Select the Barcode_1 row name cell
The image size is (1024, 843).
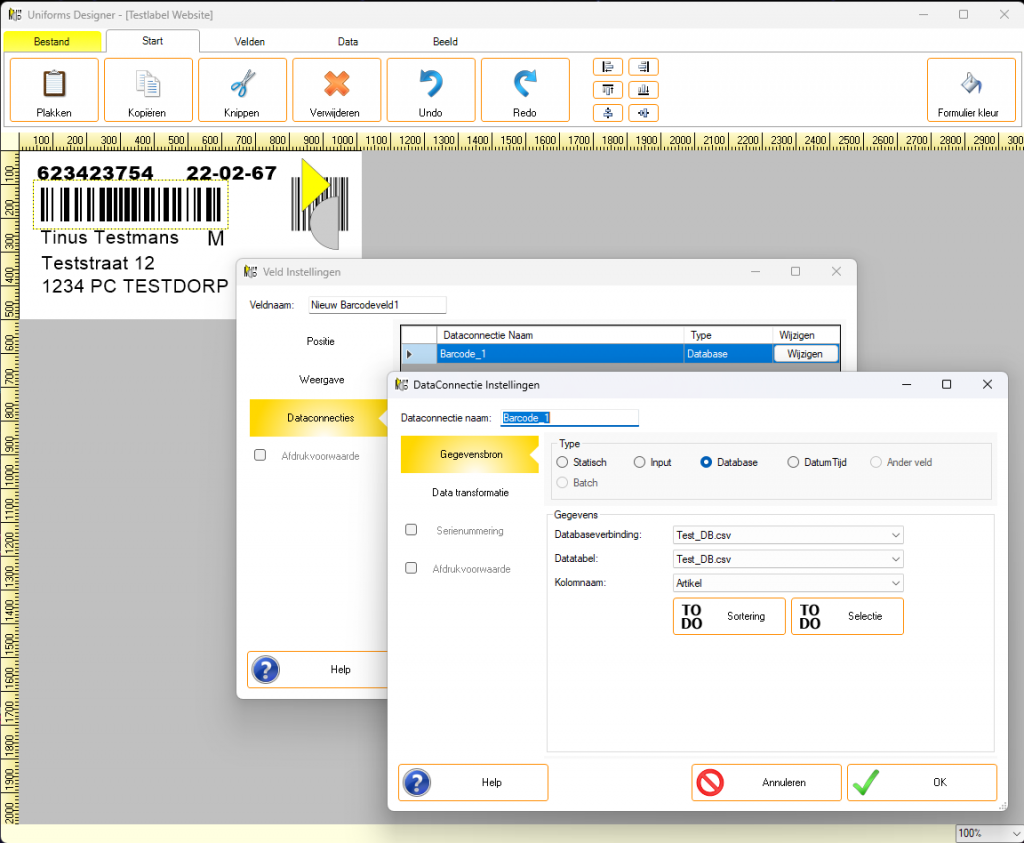[560, 354]
